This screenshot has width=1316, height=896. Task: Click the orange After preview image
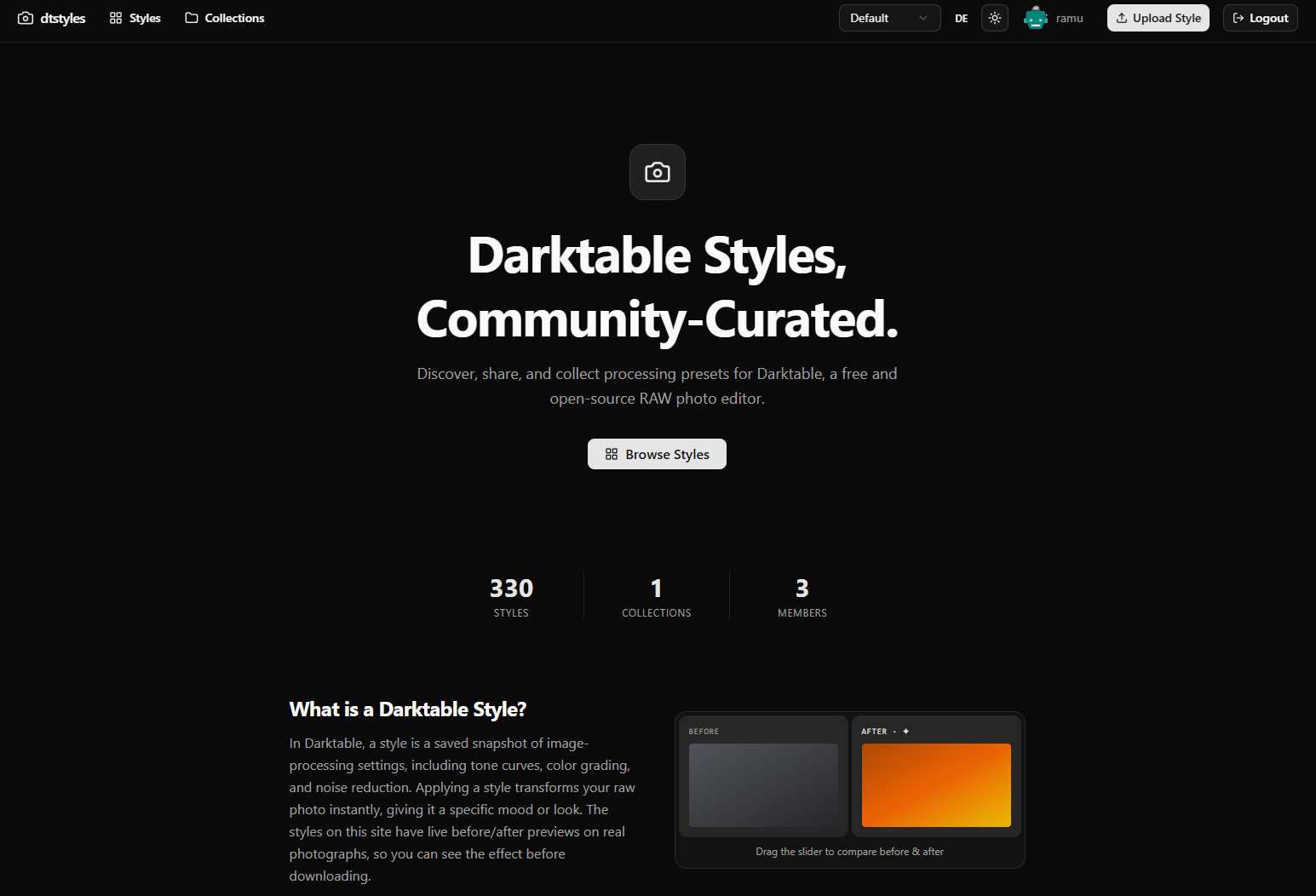(x=936, y=785)
